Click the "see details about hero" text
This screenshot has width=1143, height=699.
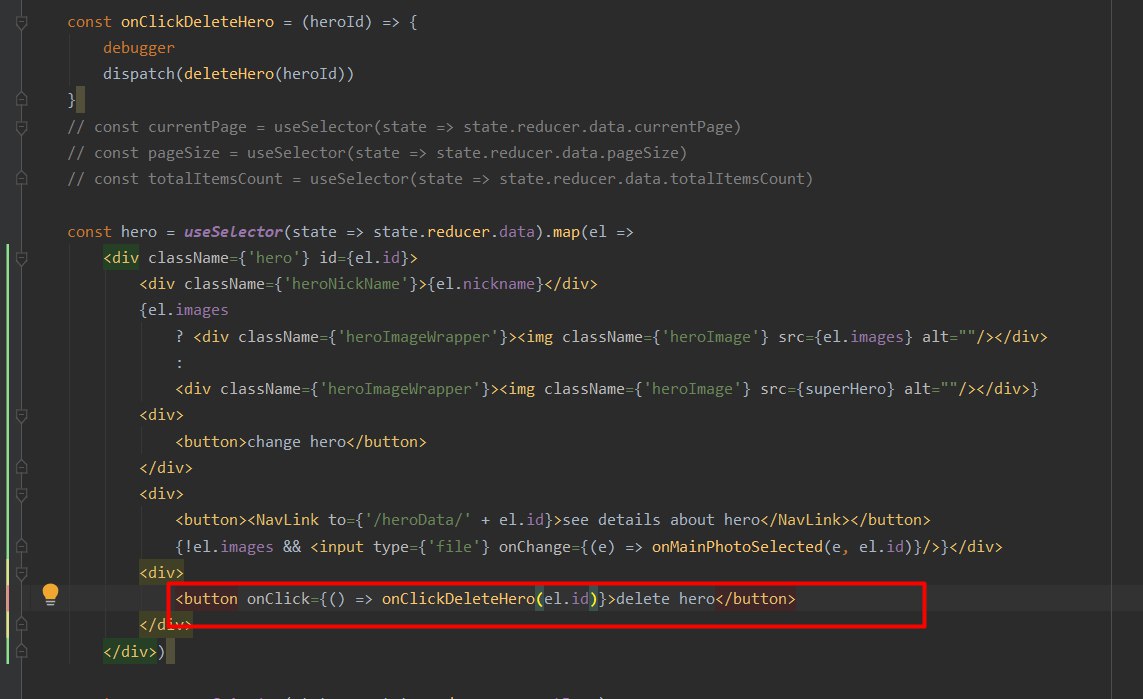coord(661,520)
